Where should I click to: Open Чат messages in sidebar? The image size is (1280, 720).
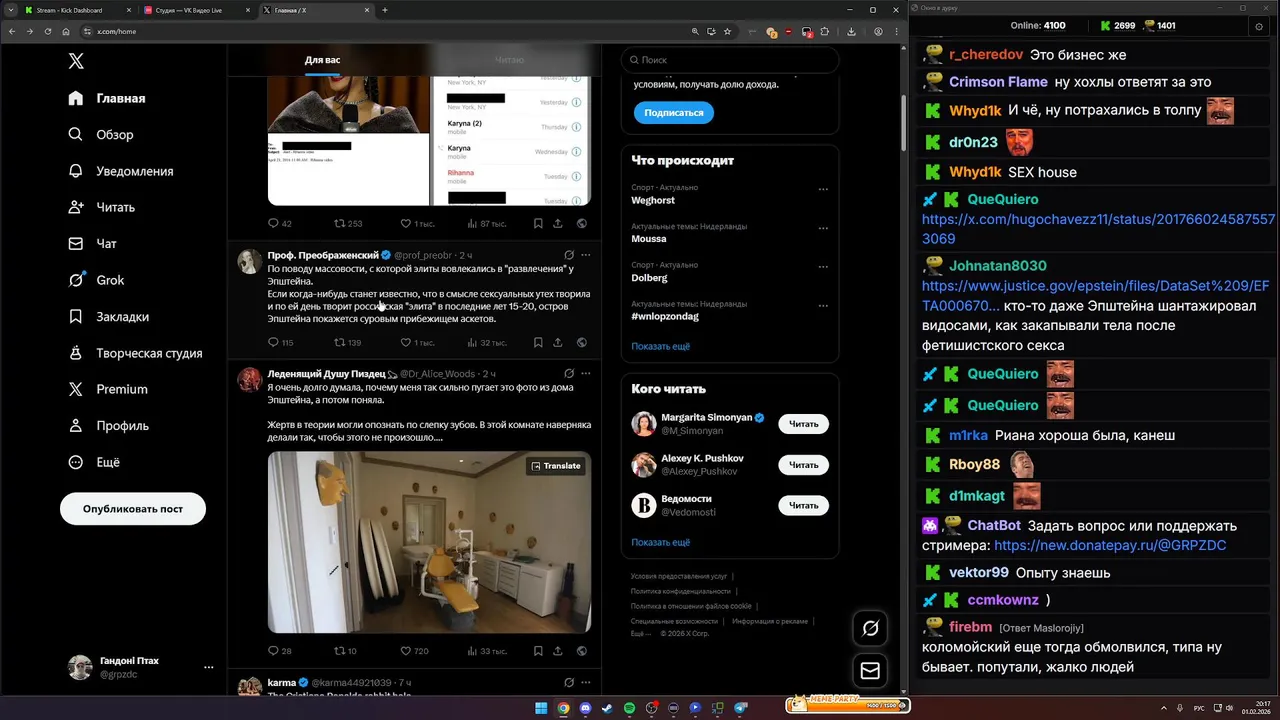(92, 244)
